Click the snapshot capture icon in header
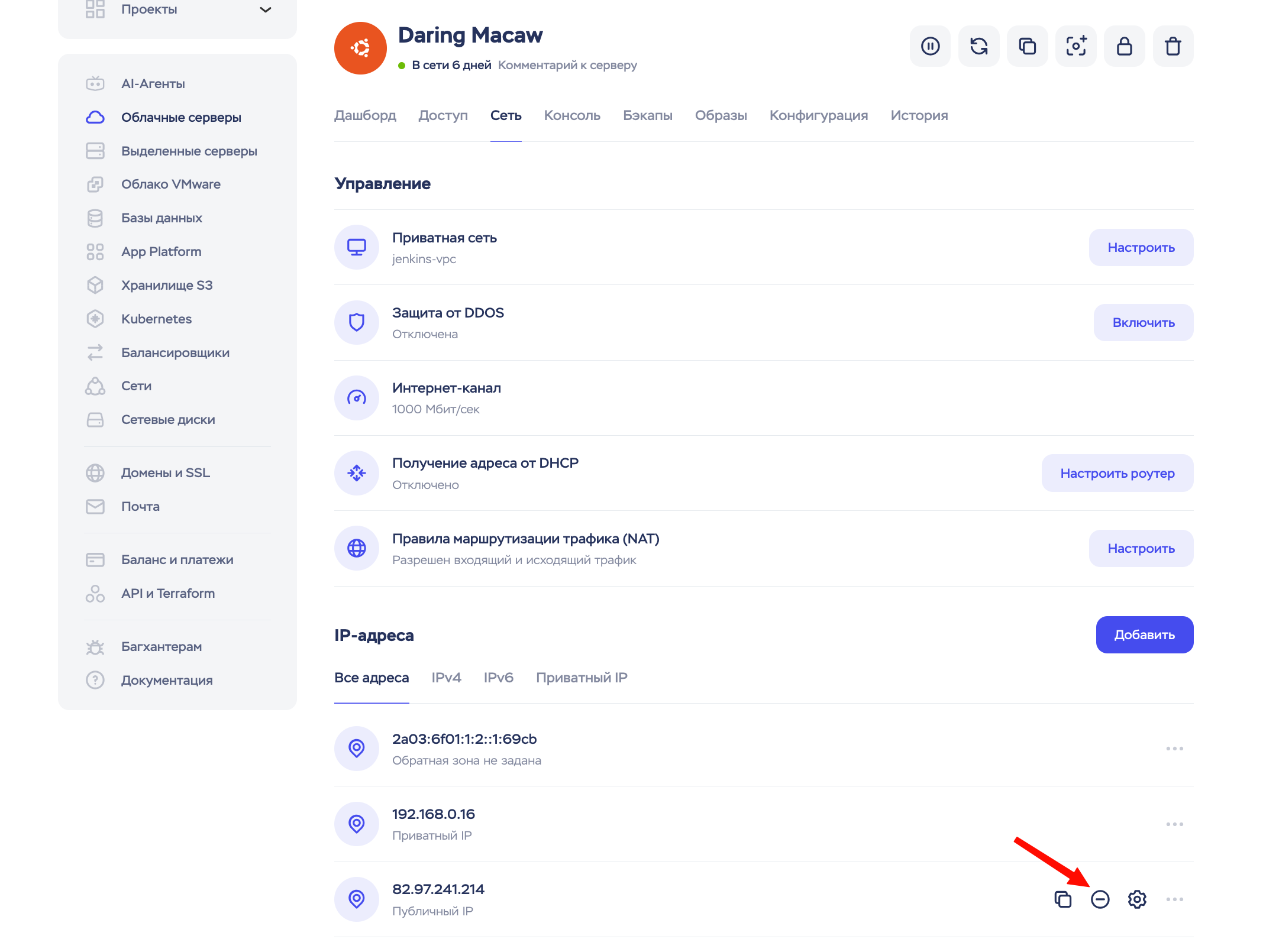 coord(1075,46)
